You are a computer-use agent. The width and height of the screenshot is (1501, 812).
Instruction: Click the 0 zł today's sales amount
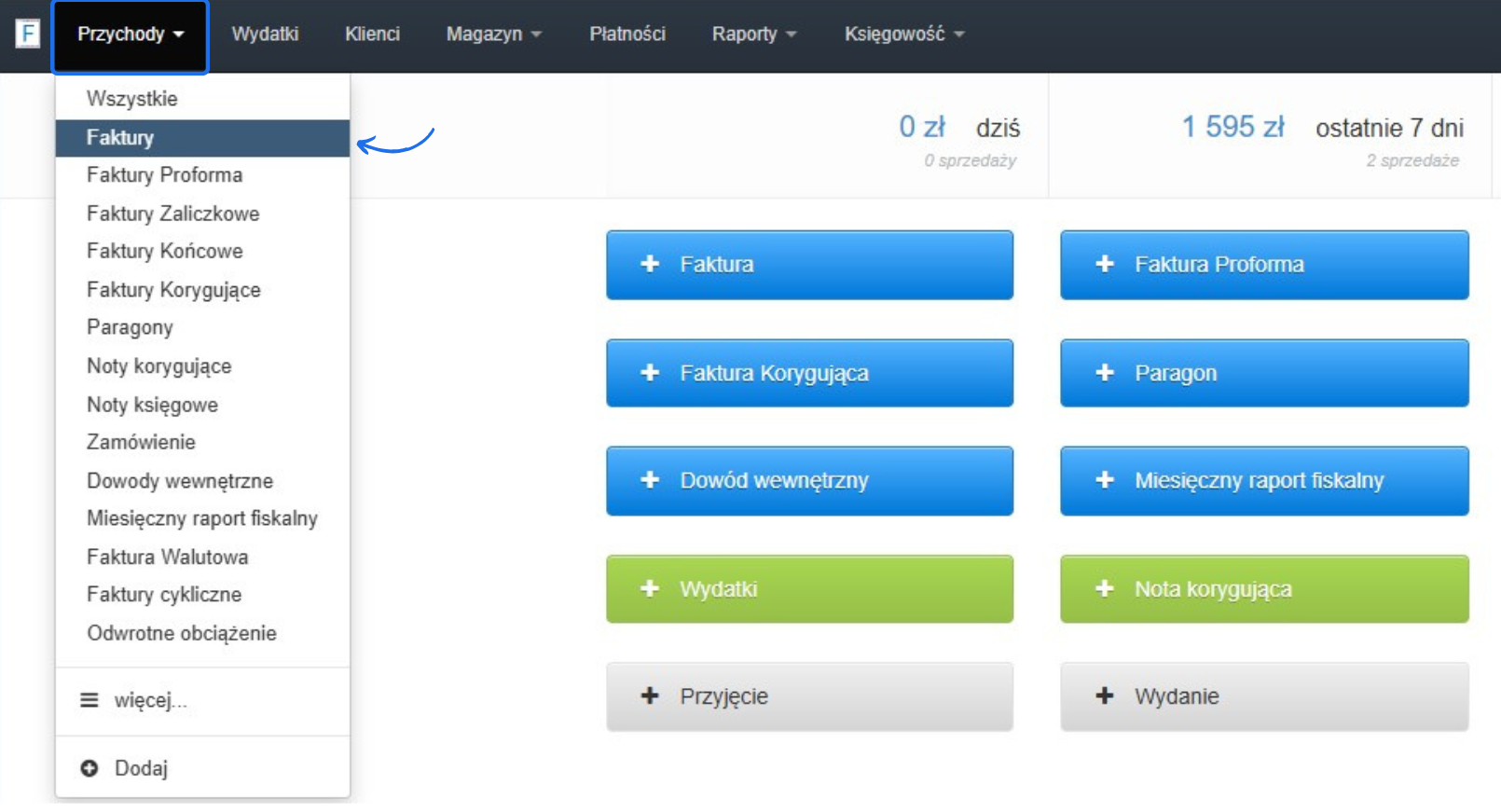click(922, 127)
